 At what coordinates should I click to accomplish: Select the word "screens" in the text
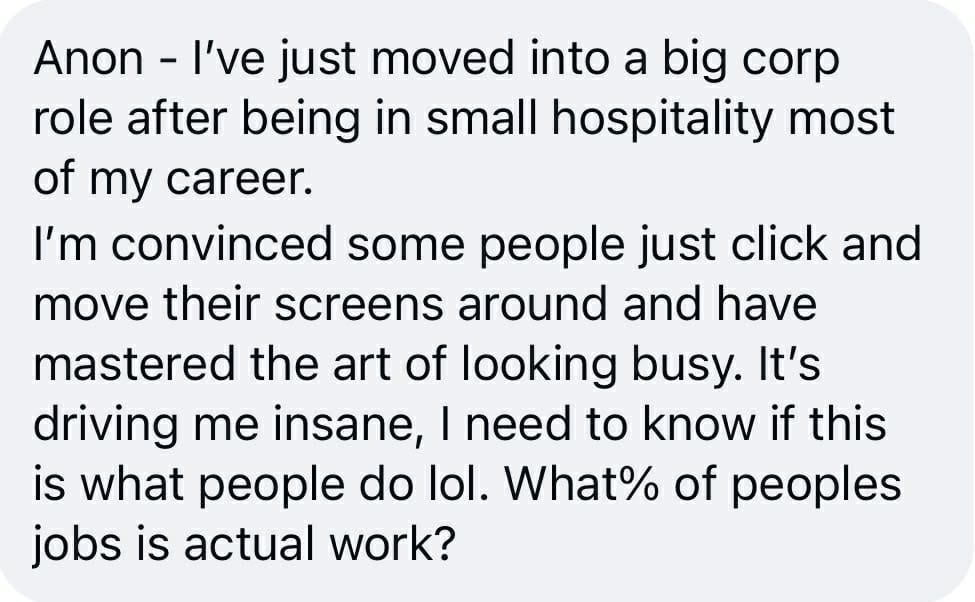tap(359, 305)
